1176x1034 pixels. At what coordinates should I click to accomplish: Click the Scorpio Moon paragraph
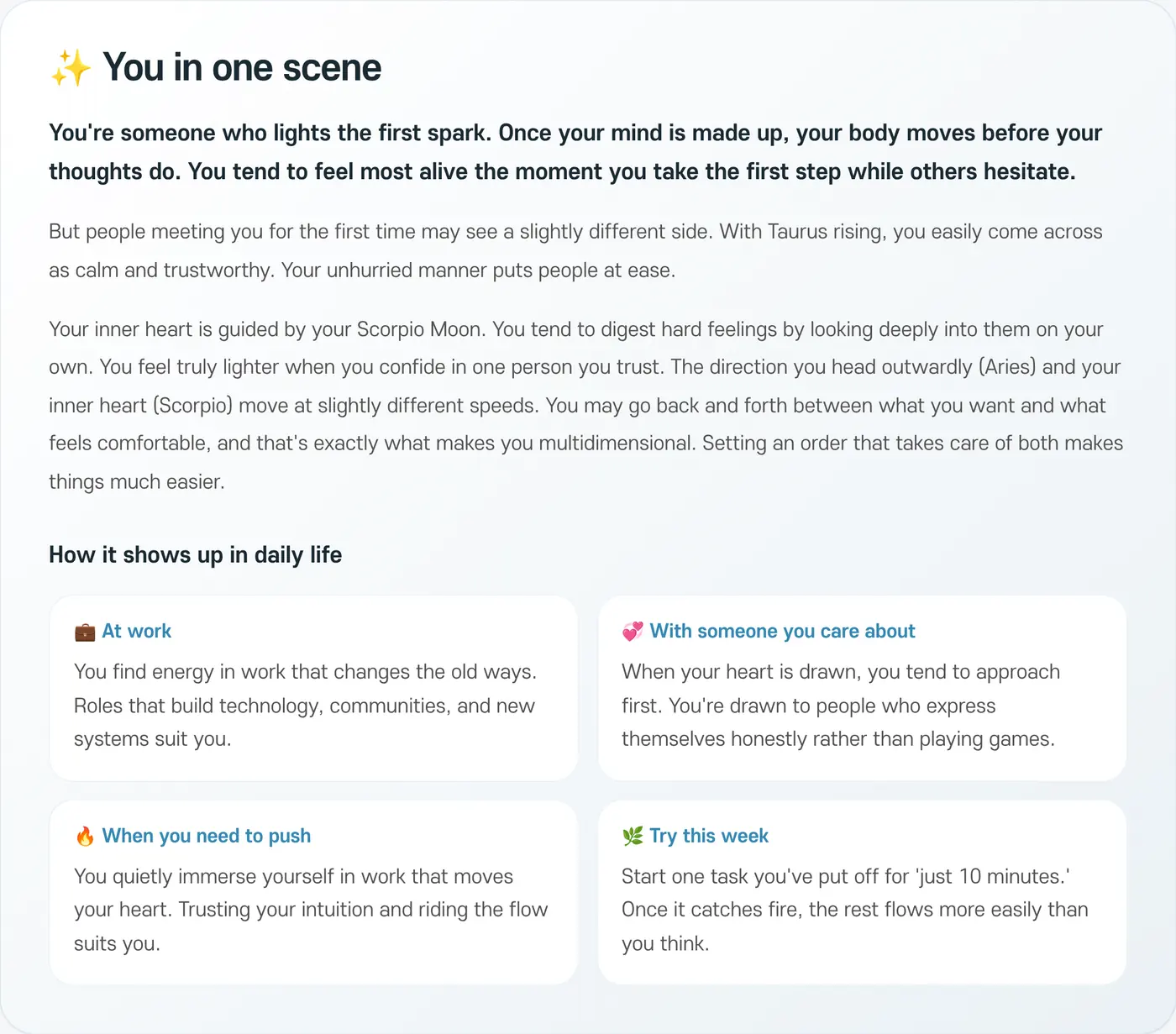point(586,406)
